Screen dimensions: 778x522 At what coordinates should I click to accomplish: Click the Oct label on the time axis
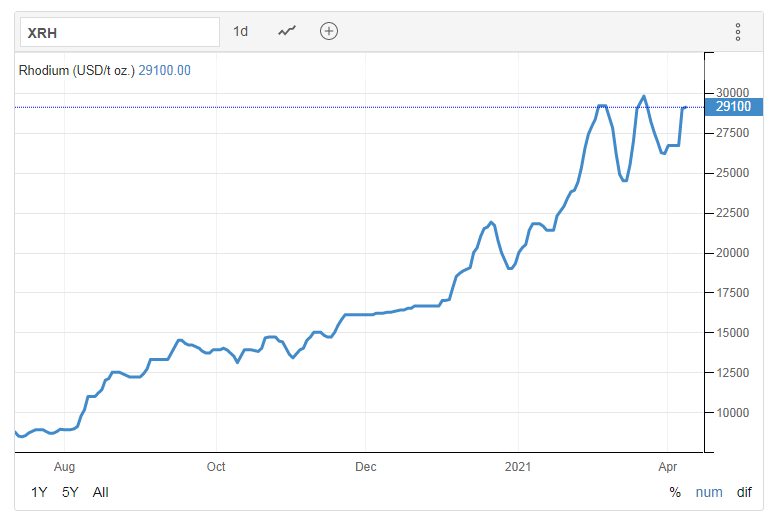point(215,466)
